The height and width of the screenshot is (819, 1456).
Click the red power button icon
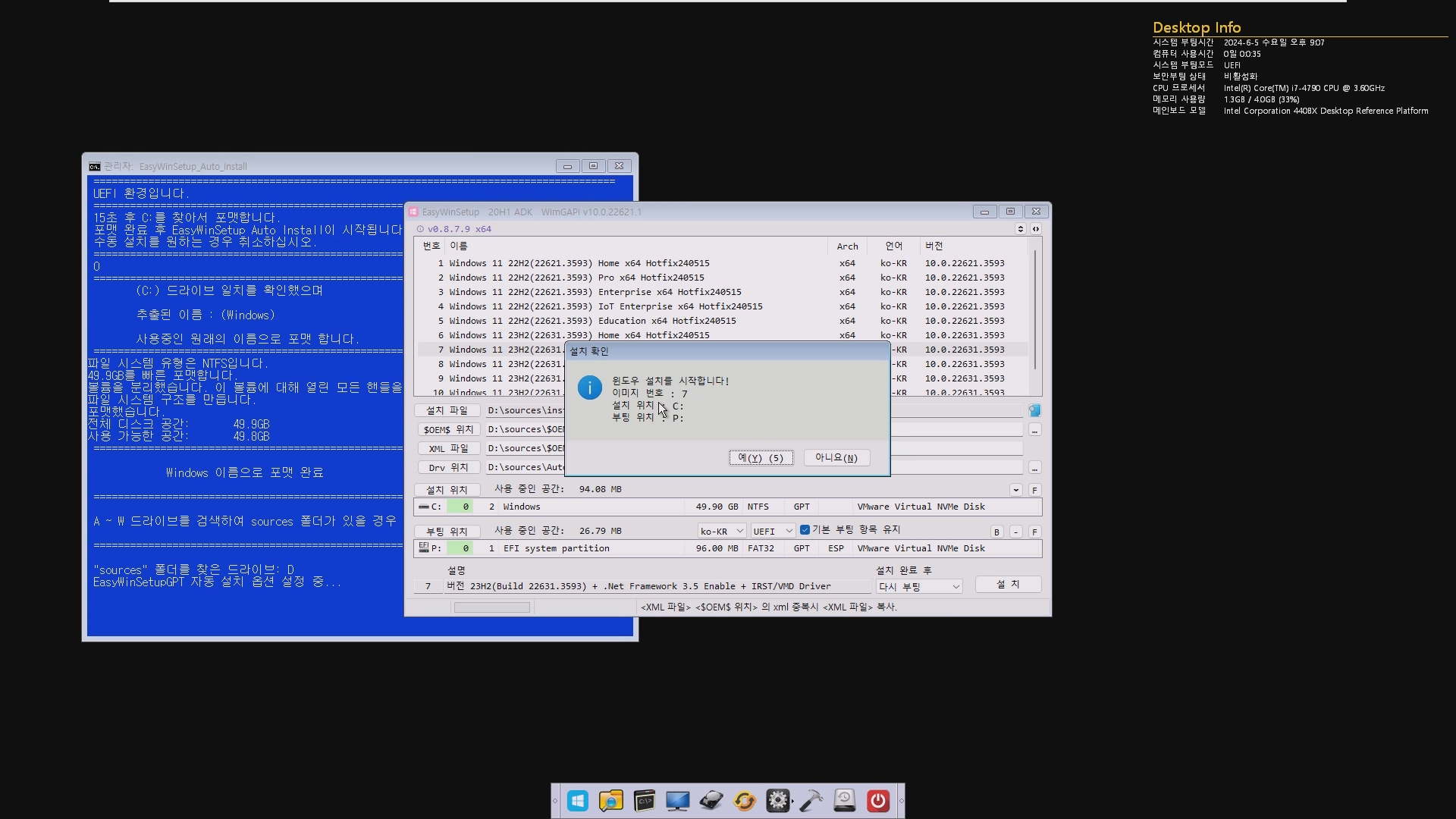(877, 801)
